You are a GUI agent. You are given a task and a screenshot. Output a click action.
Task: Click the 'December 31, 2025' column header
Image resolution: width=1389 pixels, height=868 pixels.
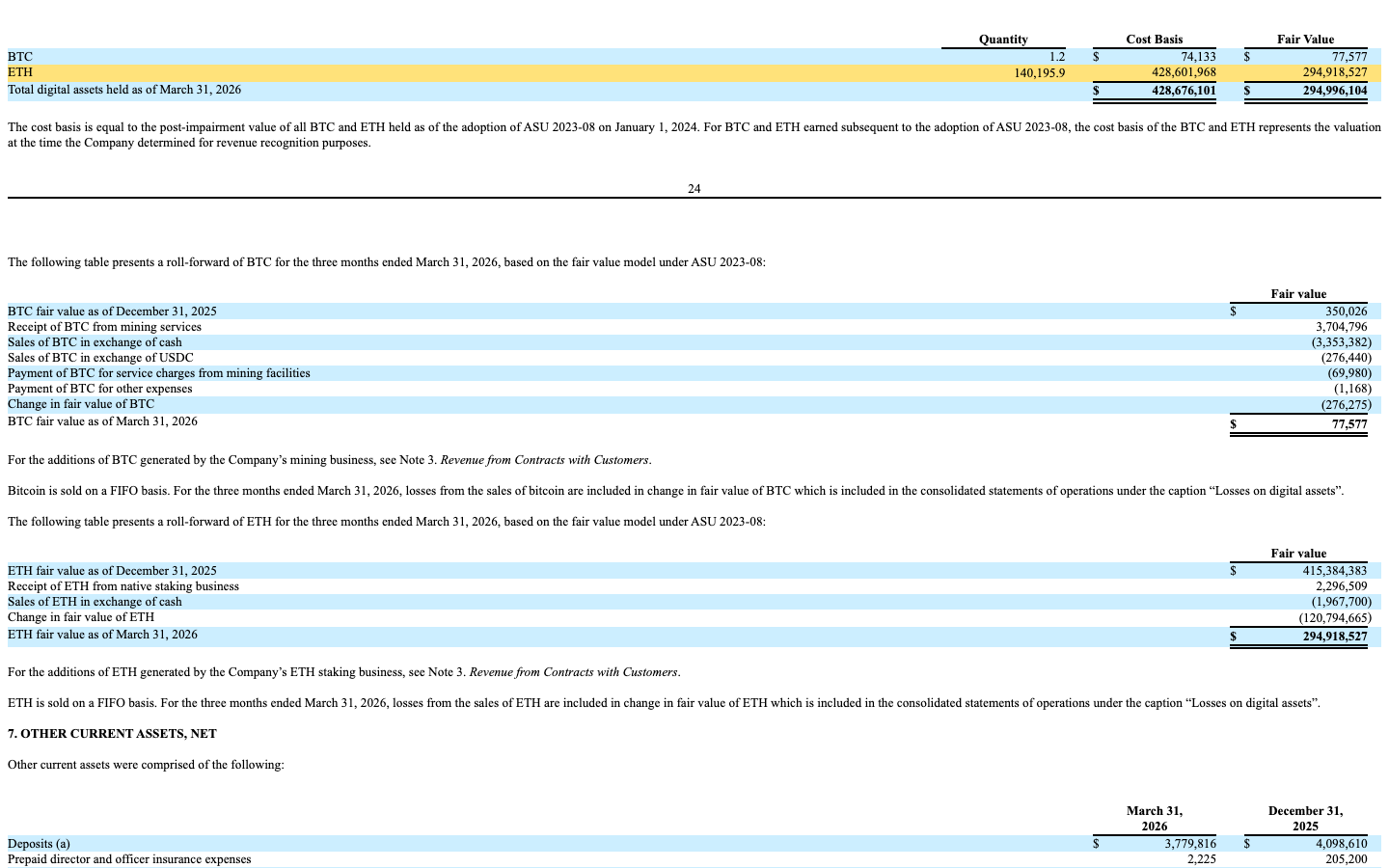[1305, 819]
